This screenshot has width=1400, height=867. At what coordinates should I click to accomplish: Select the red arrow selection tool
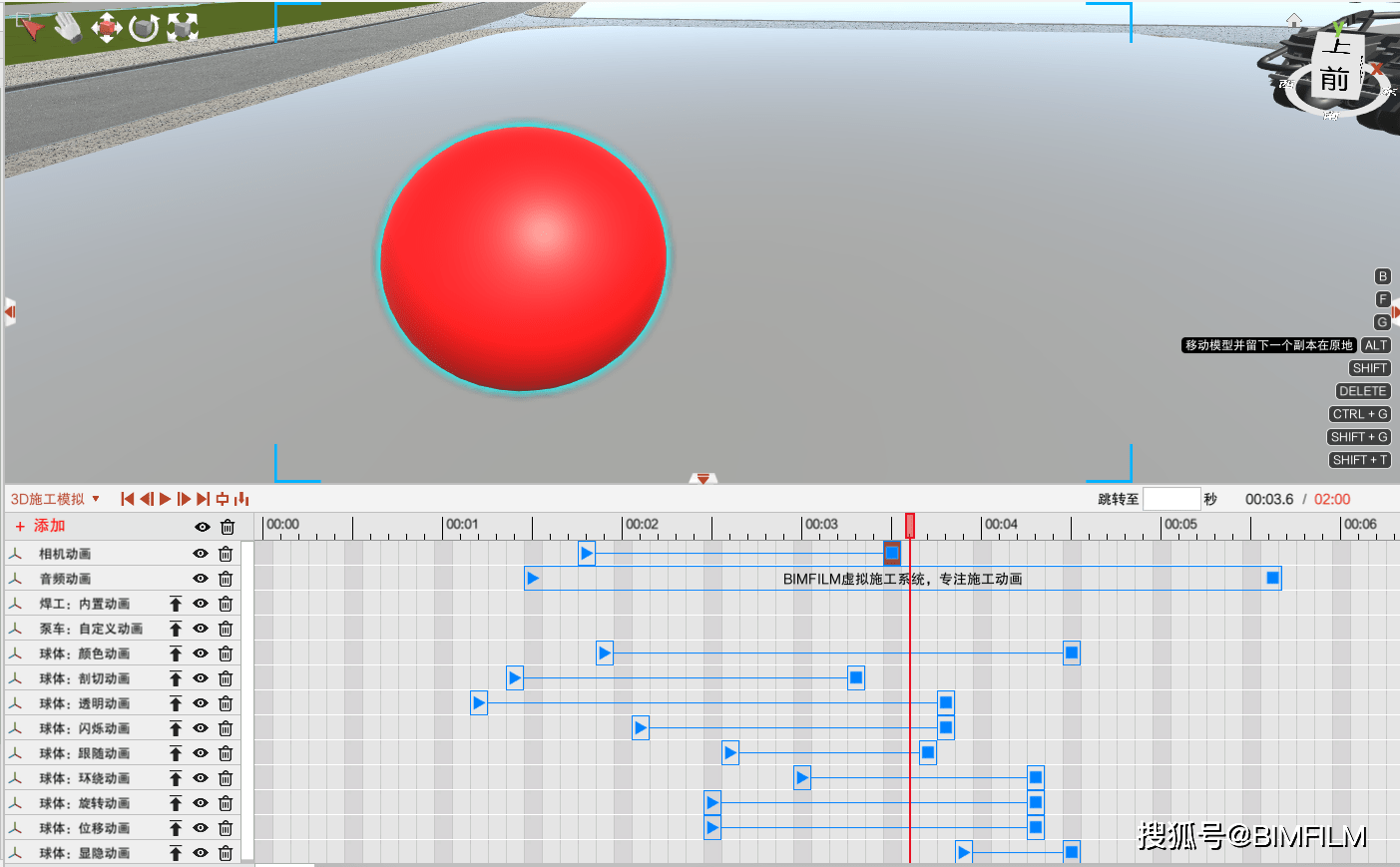pyautogui.click(x=30, y=27)
